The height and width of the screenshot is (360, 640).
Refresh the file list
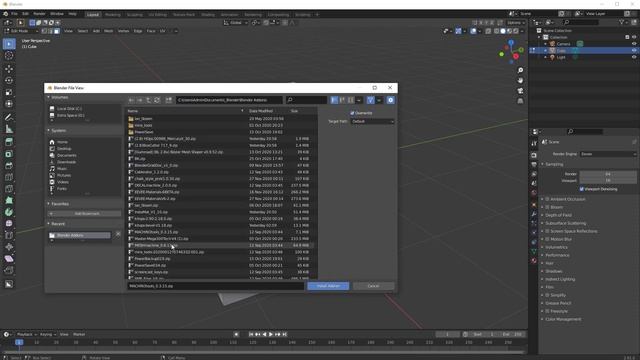point(157,100)
